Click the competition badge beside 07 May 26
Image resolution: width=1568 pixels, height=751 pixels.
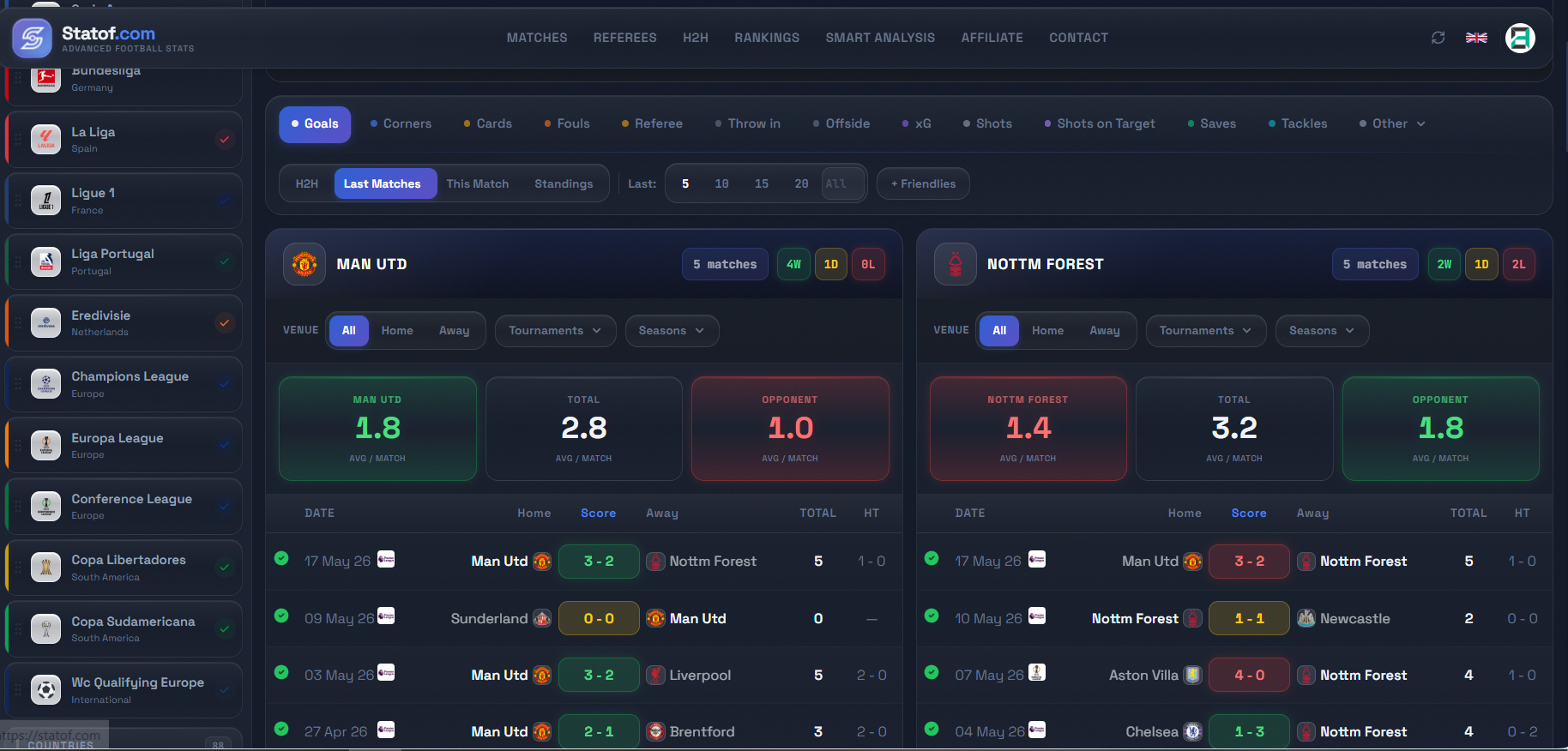pos(1037,673)
